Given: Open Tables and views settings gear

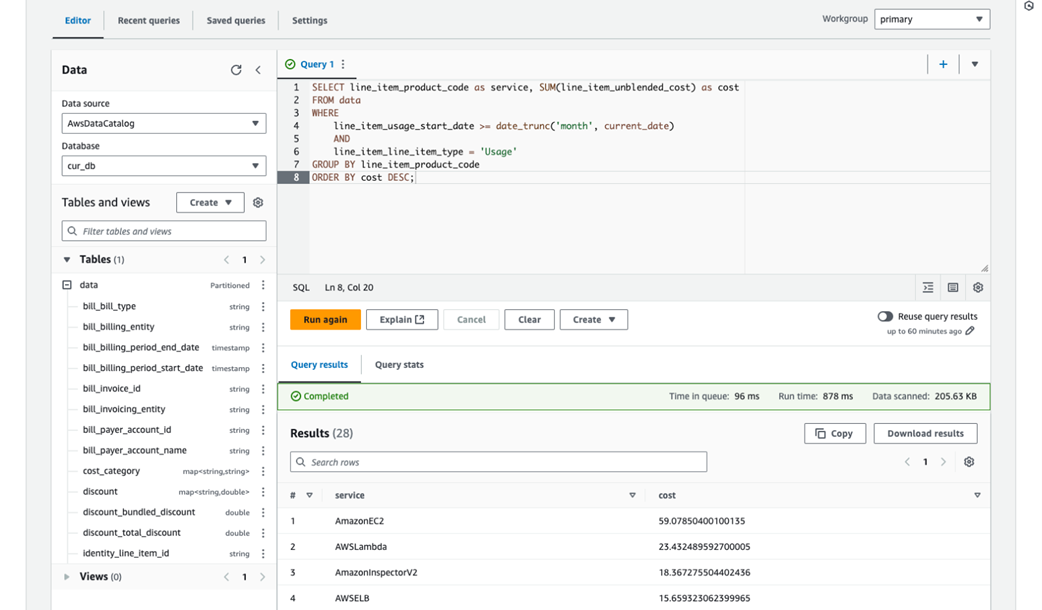Looking at the screenshot, I should point(258,203).
